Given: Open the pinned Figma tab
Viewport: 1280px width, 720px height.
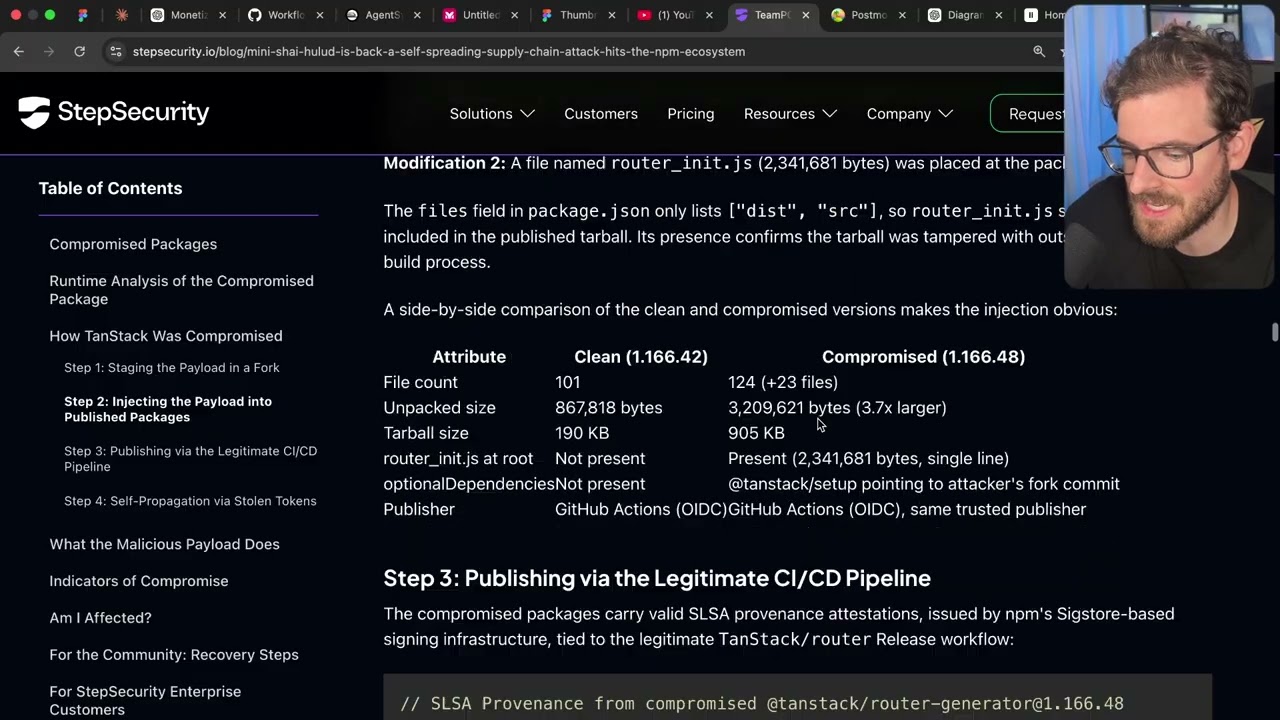Looking at the screenshot, I should pyautogui.click(x=83, y=15).
